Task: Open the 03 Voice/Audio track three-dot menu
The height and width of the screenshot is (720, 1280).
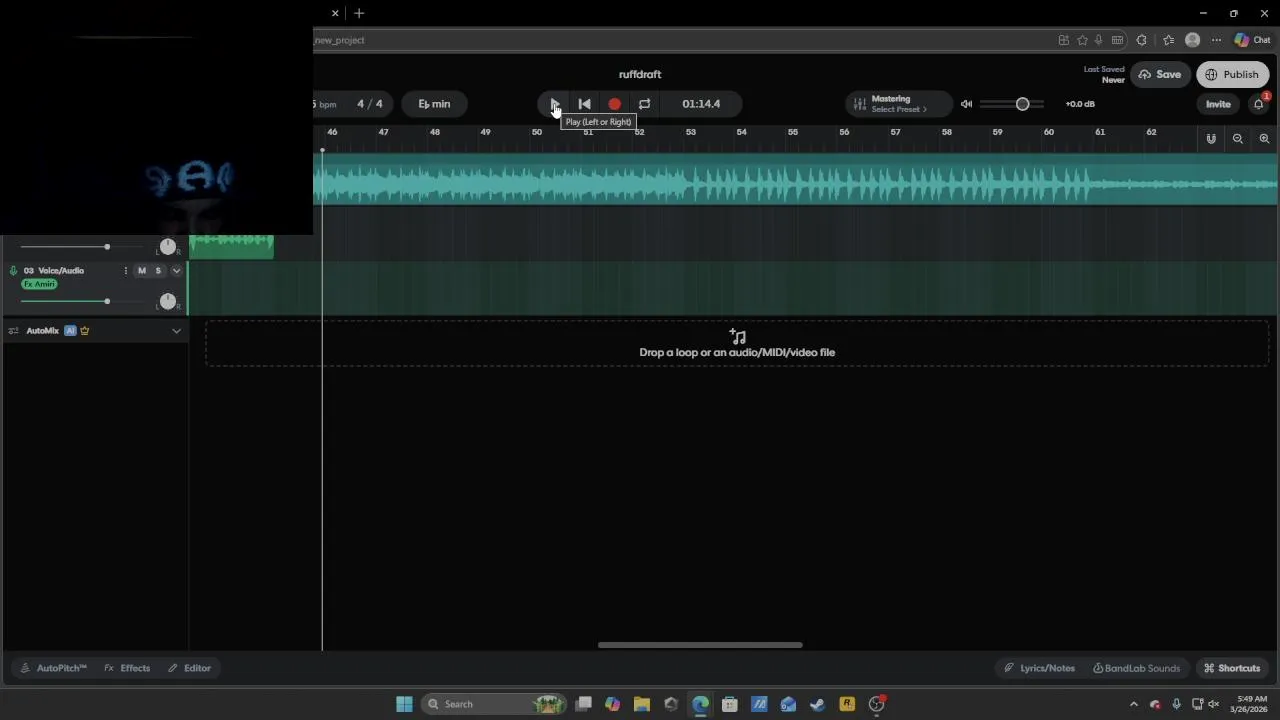Action: [x=125, y=271]
